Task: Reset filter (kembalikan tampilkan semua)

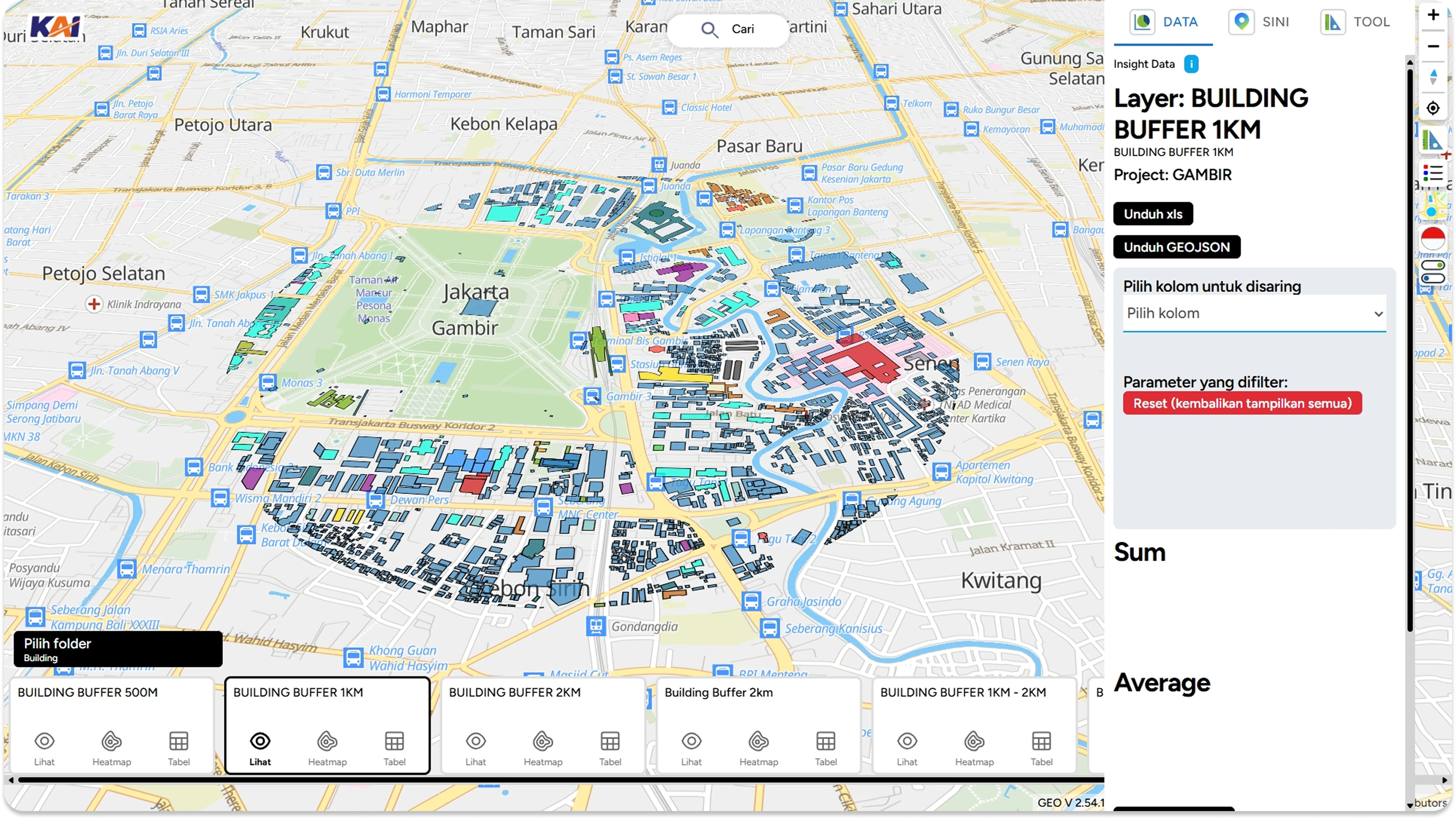Action: point(1242,403)
